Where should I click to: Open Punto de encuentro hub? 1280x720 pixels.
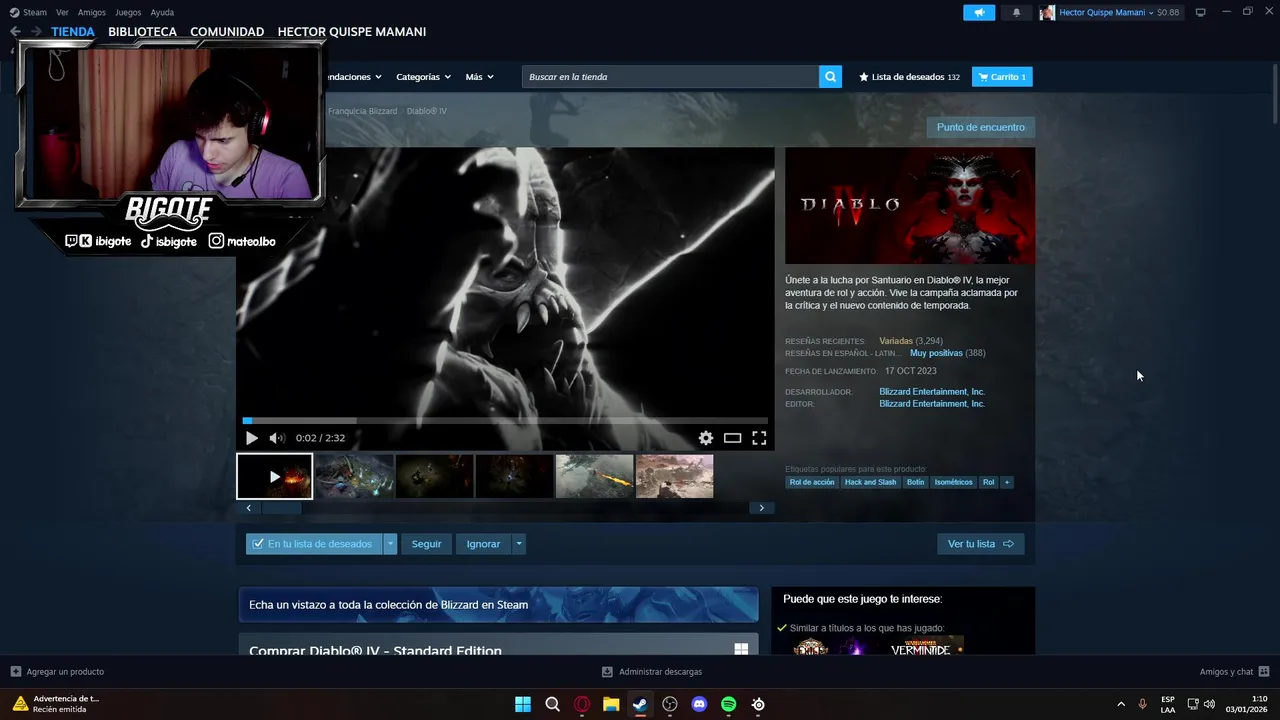981,127
